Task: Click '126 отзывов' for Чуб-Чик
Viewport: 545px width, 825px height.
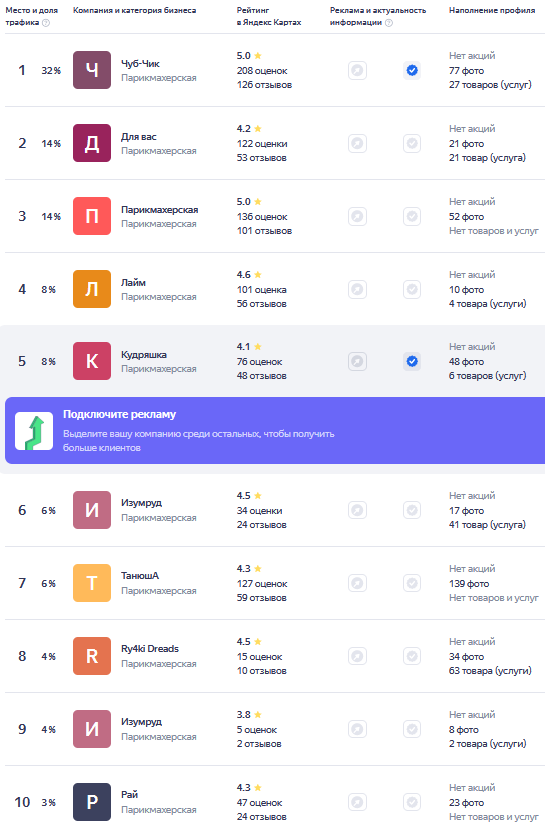Action: coord(264,85)
